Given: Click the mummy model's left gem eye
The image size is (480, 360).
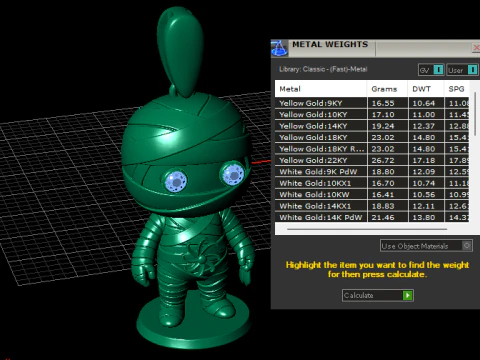Looking at the screenshot, I should [176, 181].
